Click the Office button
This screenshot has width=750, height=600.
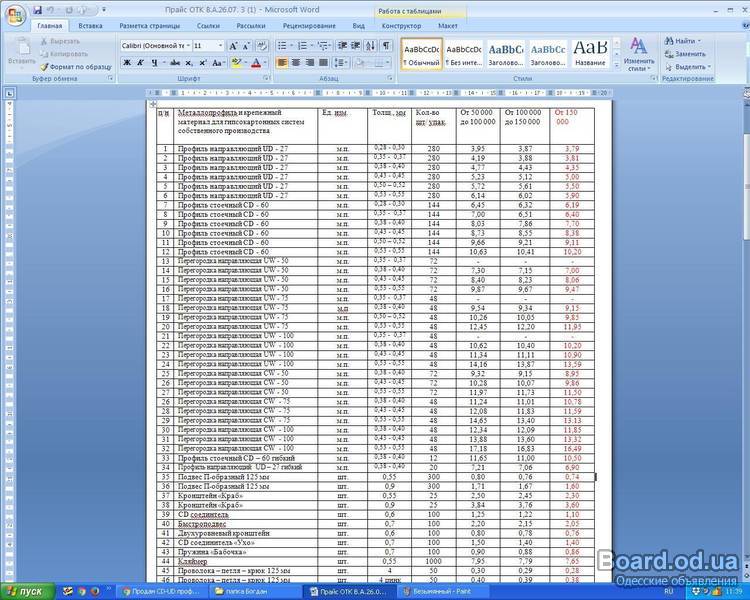point(14,13)
